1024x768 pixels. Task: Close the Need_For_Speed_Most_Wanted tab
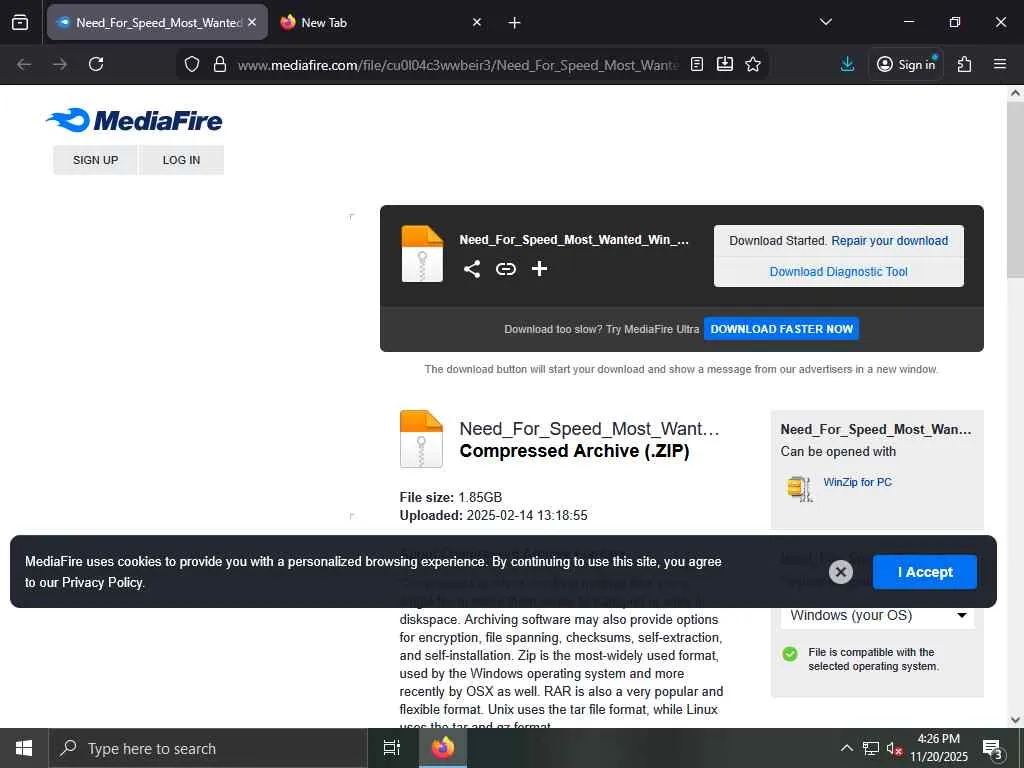(x=252, y=22)
